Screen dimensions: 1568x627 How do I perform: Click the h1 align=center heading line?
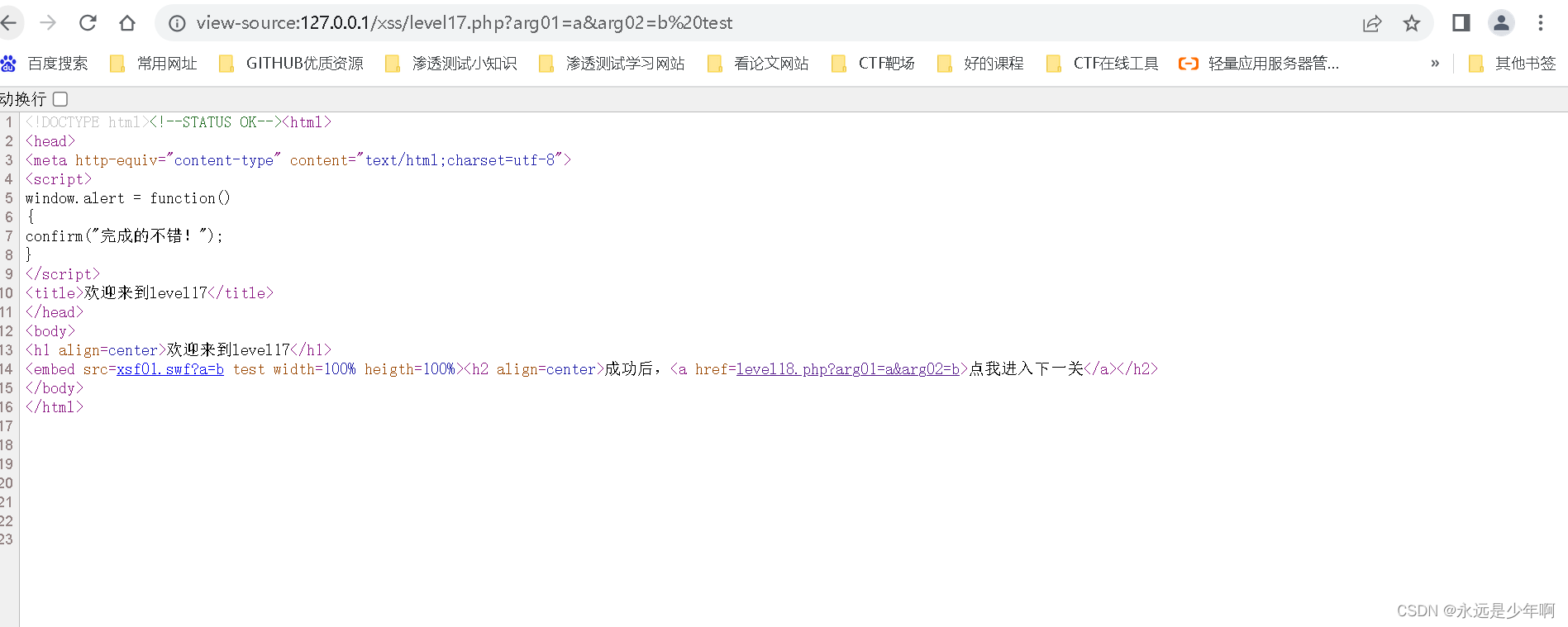pos(179,350)
